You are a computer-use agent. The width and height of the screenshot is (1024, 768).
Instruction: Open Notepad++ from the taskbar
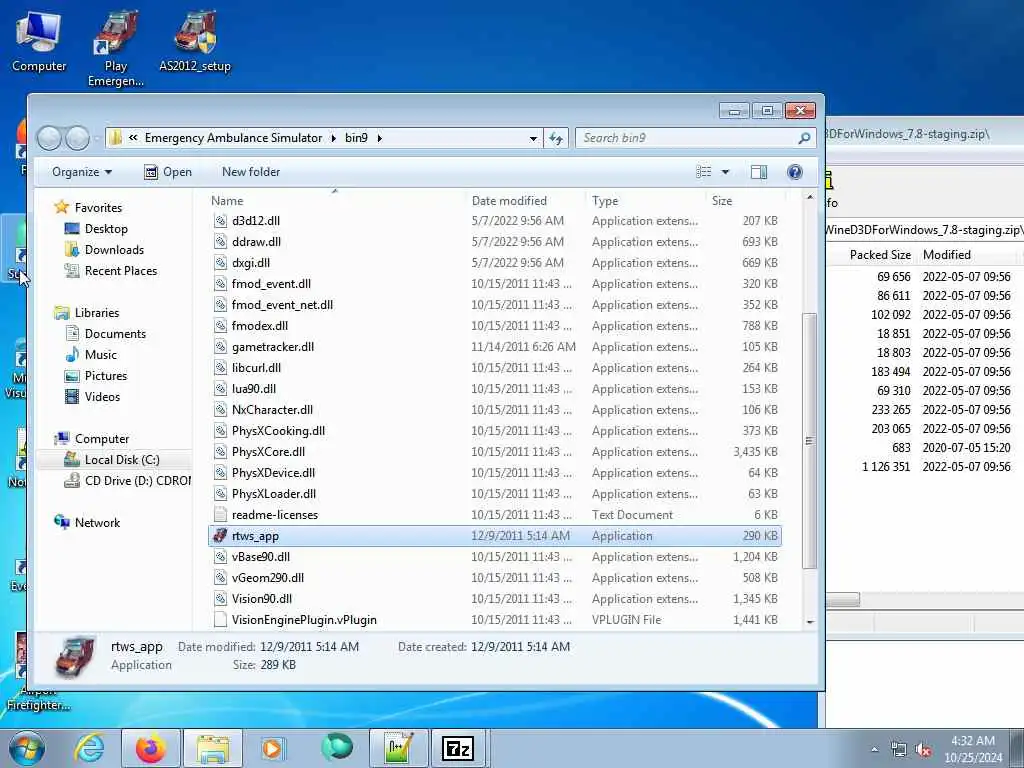(x=399, y=748)
